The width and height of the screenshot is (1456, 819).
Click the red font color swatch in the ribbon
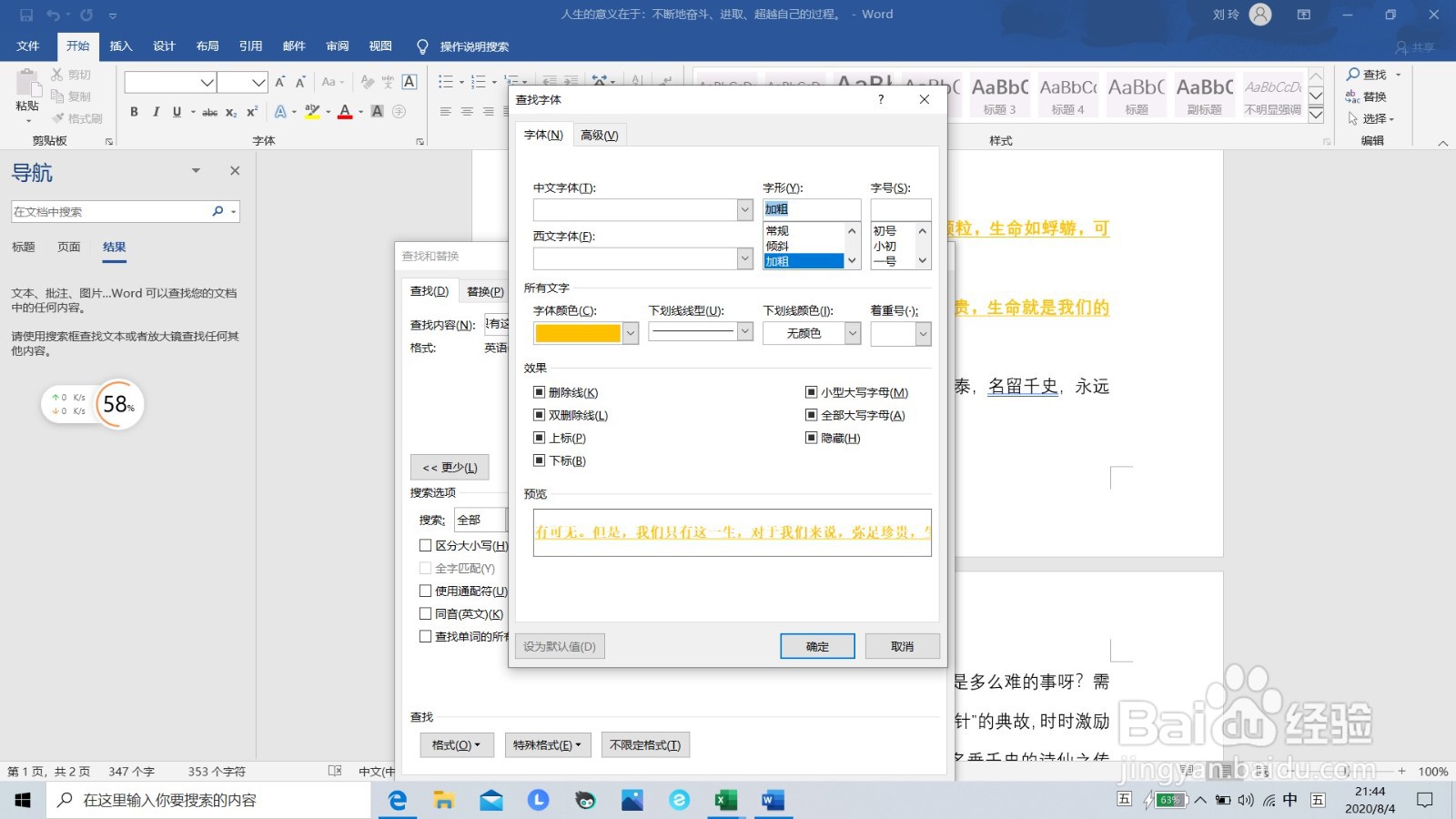coord(344,111)
